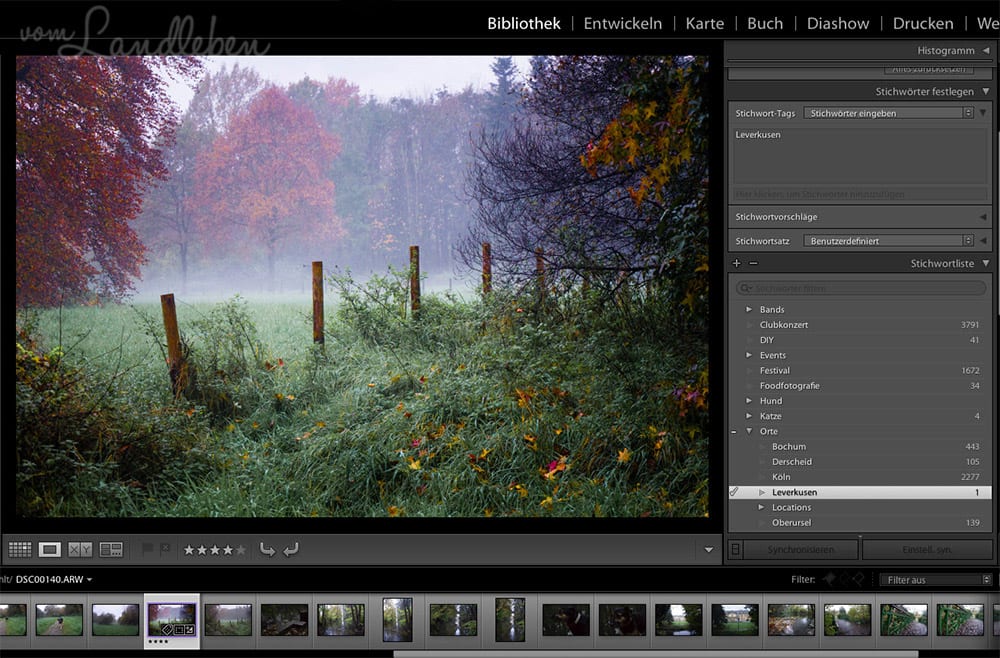Flag the photo as rejected

(x=165, y=548)
